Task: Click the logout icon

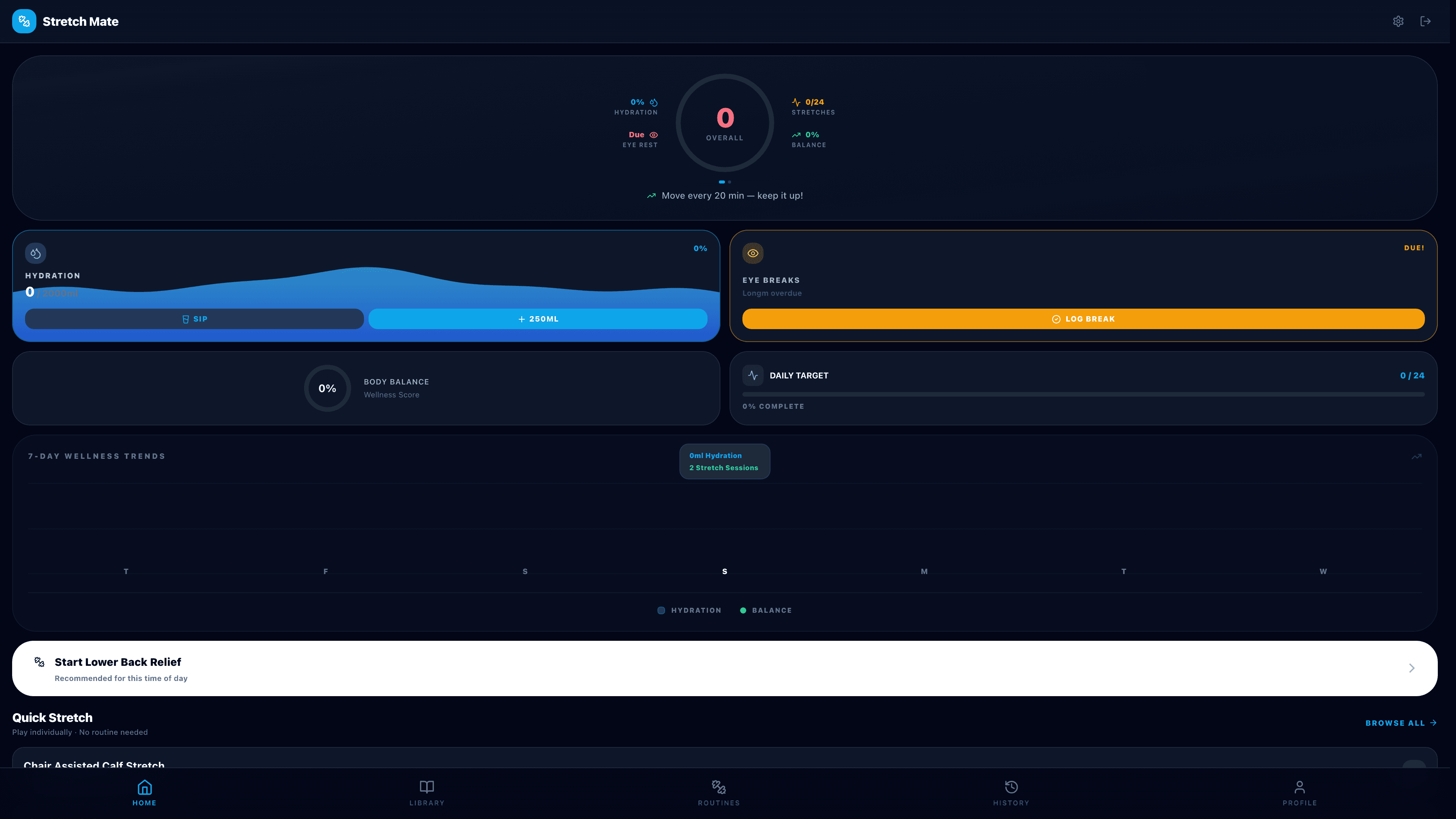Action: [1425, 22]
